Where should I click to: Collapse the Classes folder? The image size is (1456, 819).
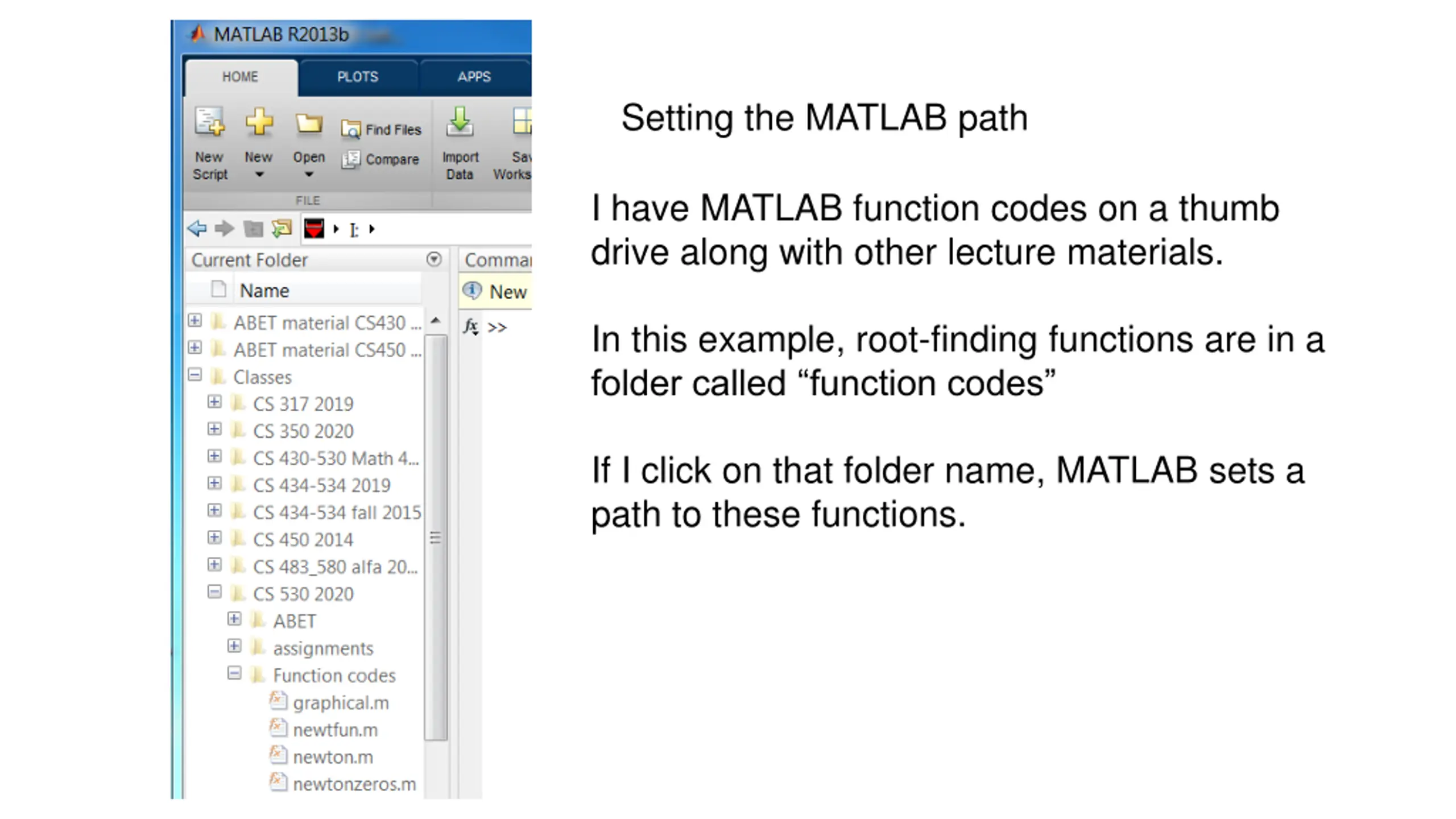195,375
